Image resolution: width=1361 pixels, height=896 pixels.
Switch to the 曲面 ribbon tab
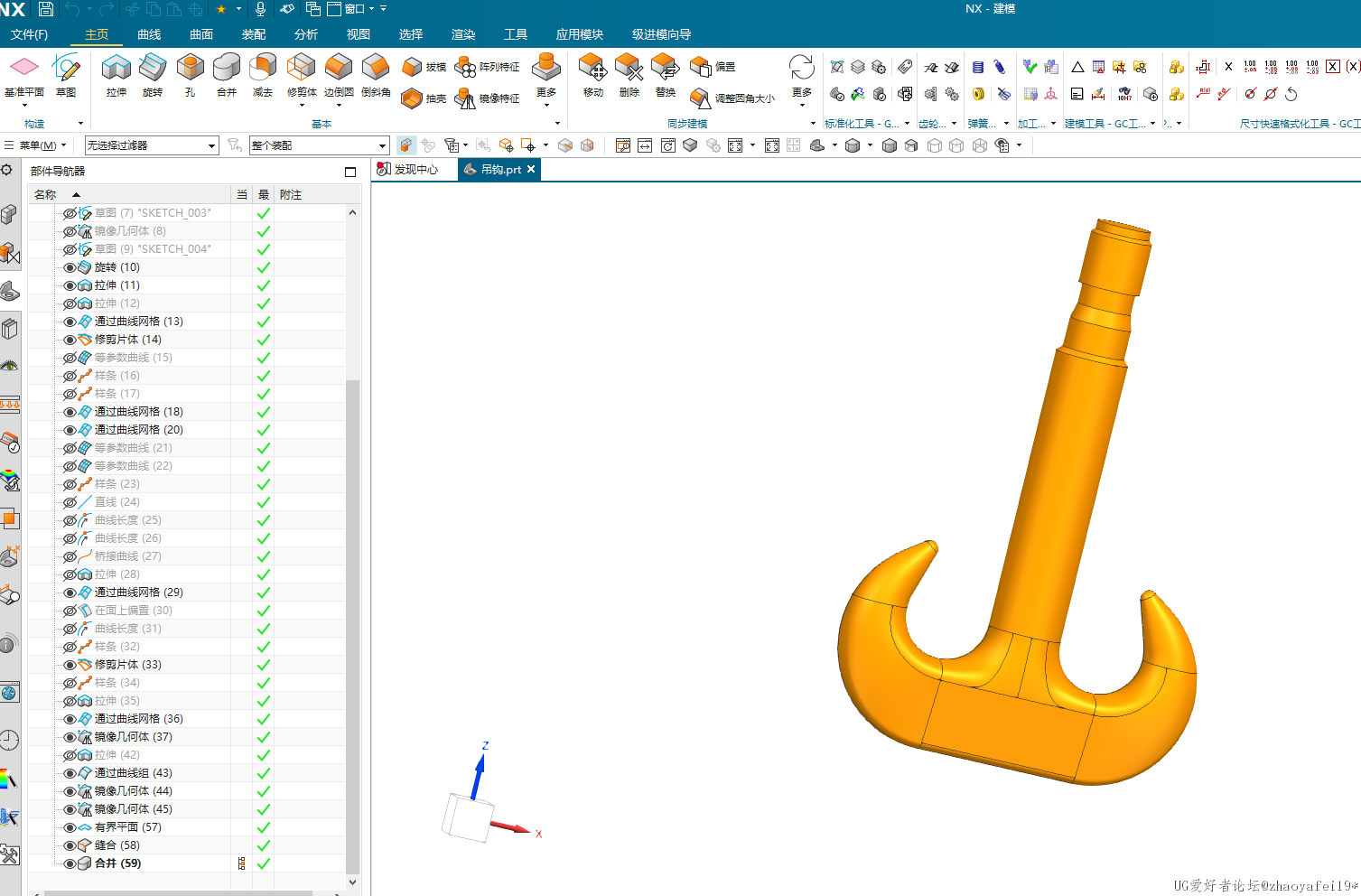[201, 34]
